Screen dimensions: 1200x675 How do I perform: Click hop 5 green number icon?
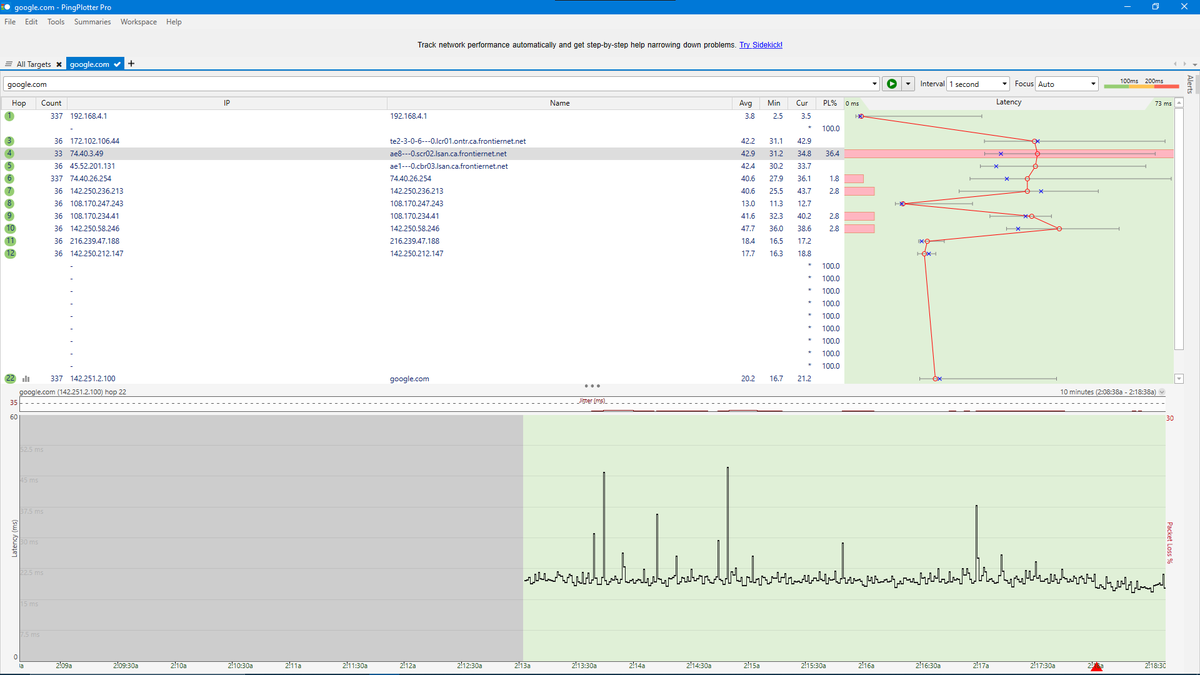click(x=9, y=166)
